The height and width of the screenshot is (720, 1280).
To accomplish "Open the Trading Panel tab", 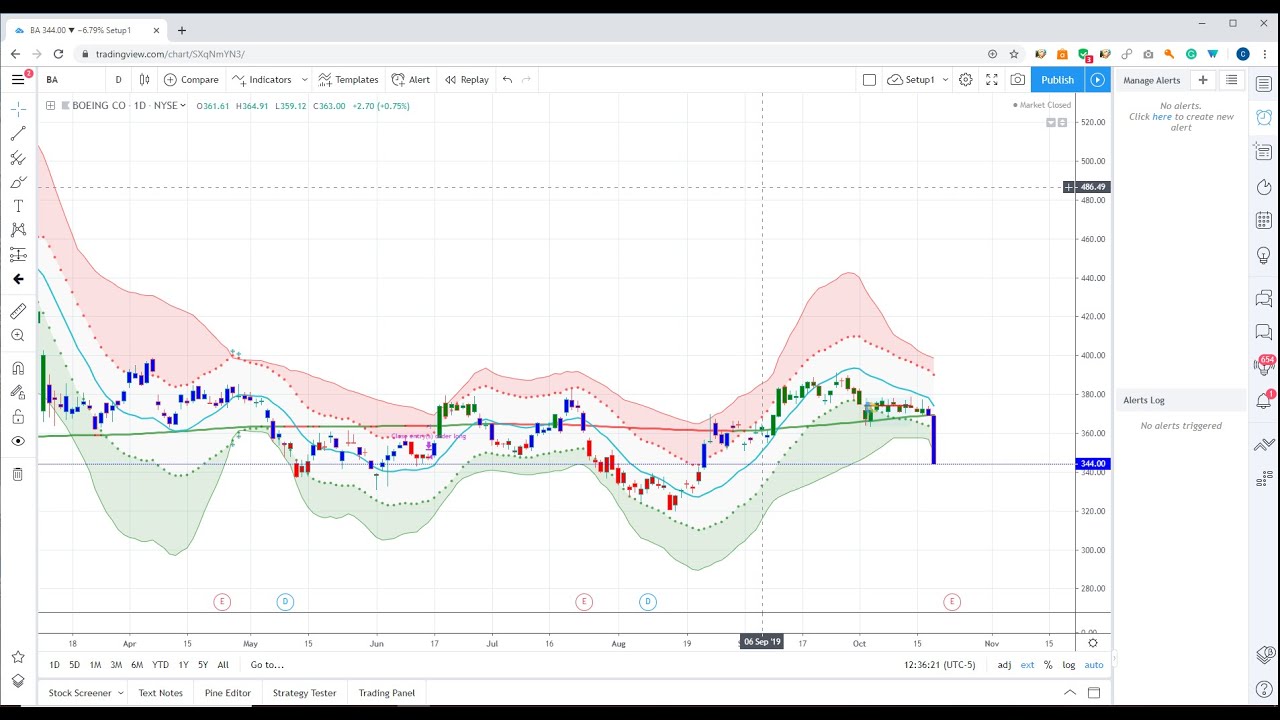I will point(386,693).
